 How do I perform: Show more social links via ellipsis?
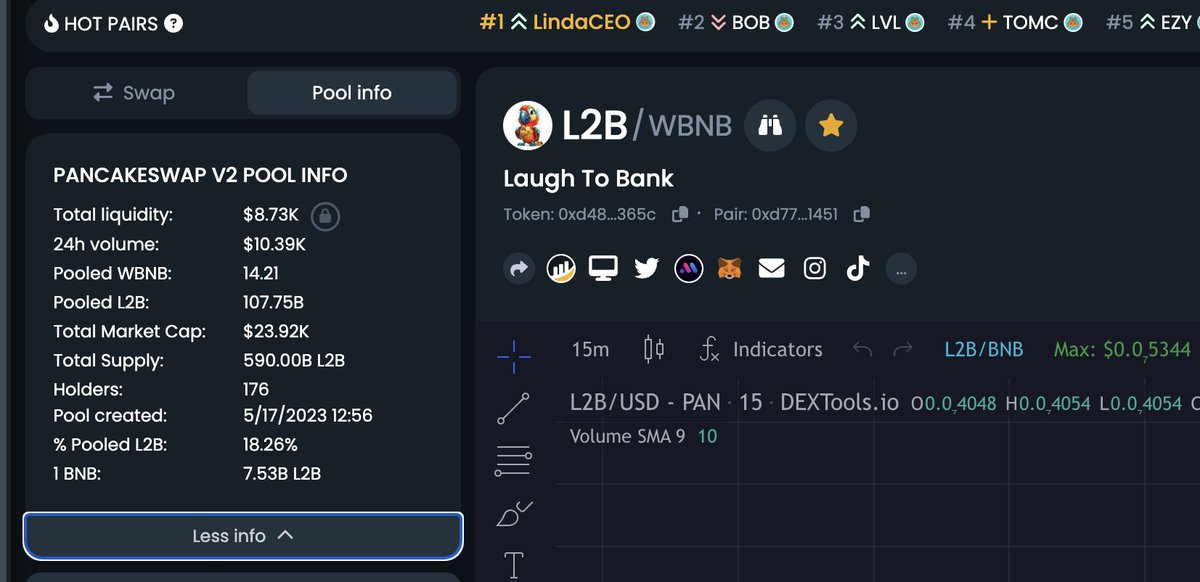(901, 270)
